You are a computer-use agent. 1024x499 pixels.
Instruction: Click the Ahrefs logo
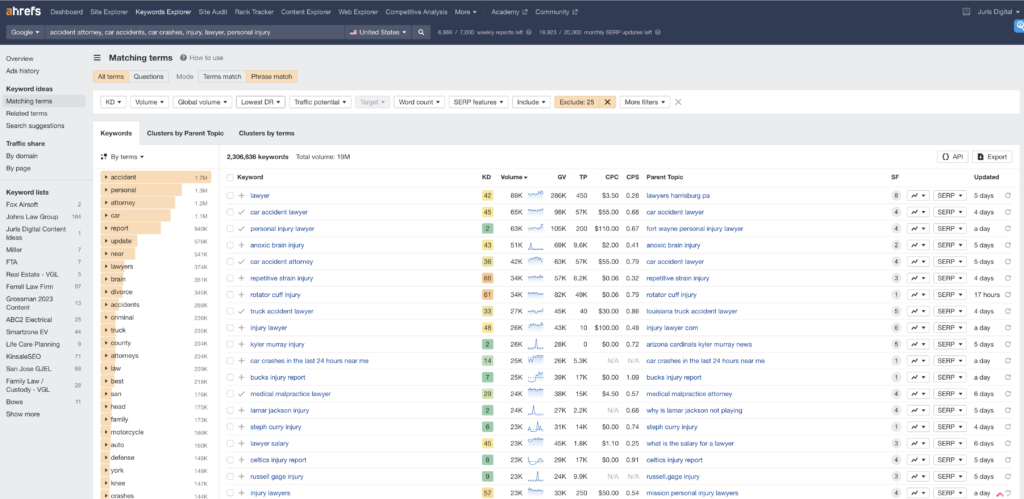coord(24,12)
